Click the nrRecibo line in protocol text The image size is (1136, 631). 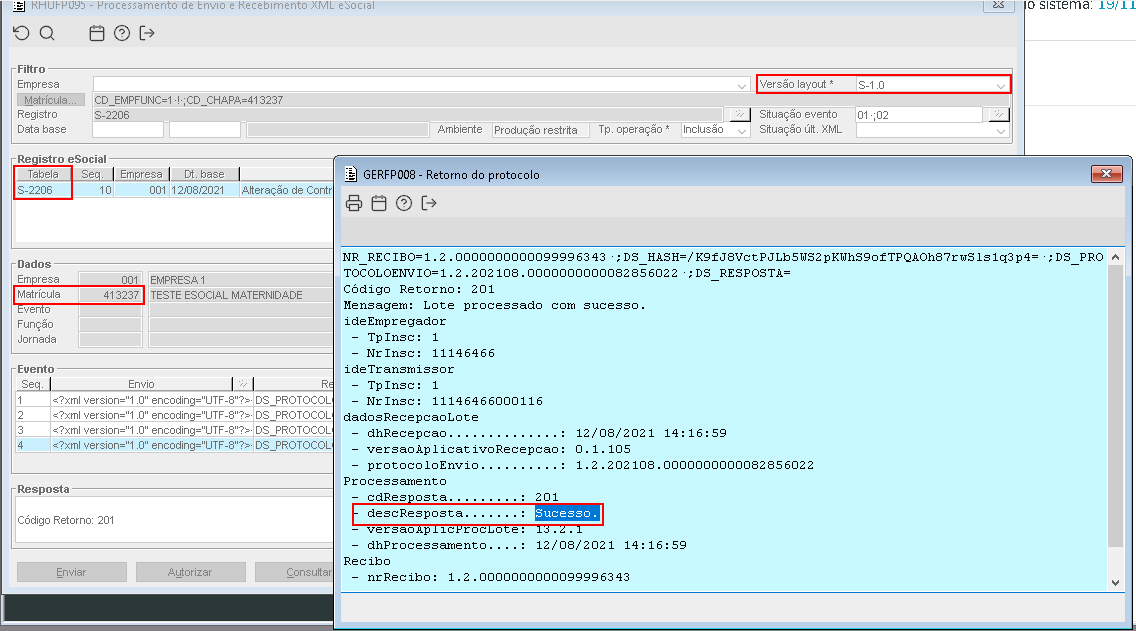[x=490, y=577]
